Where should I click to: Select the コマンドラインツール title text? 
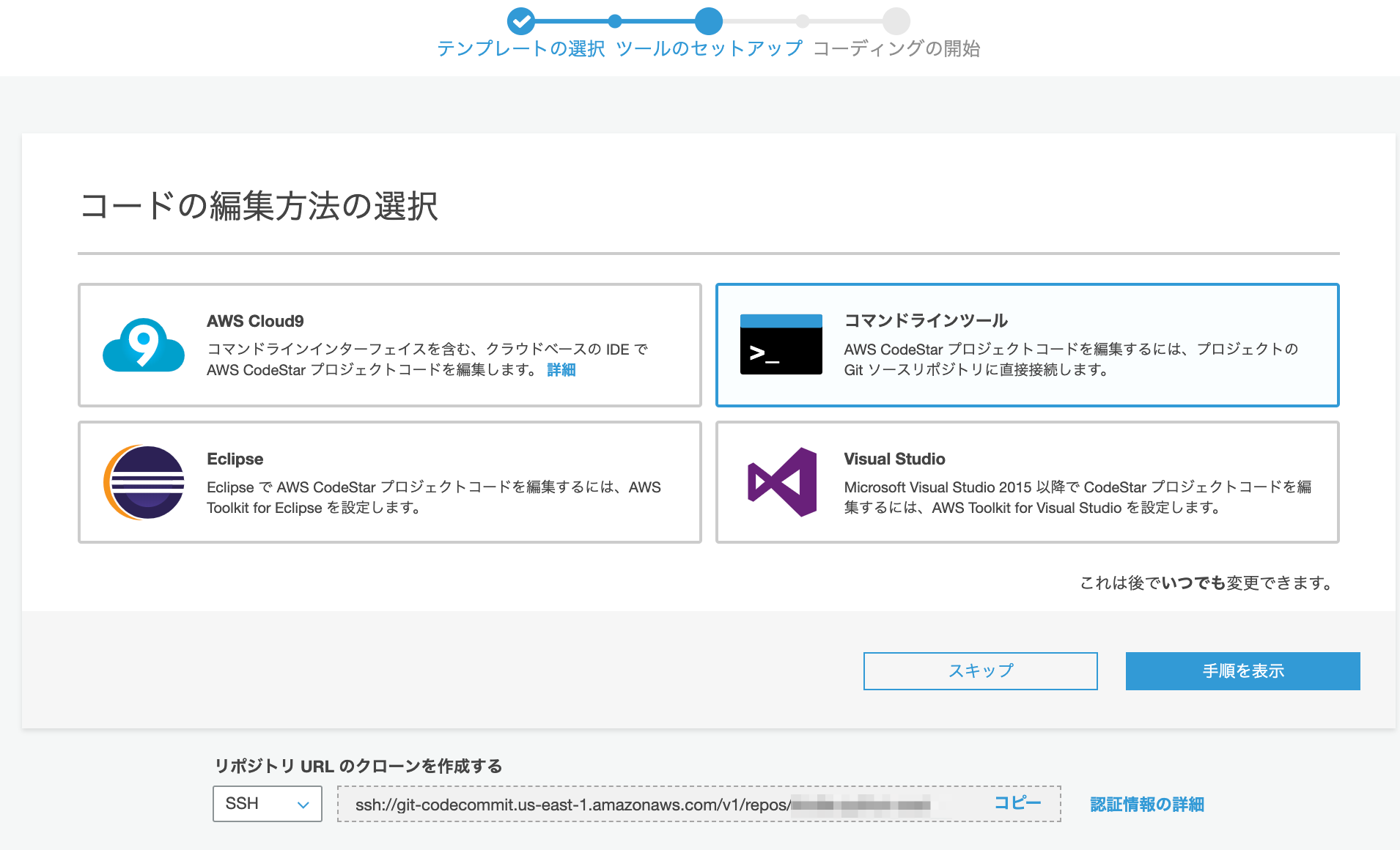point(926,321)
